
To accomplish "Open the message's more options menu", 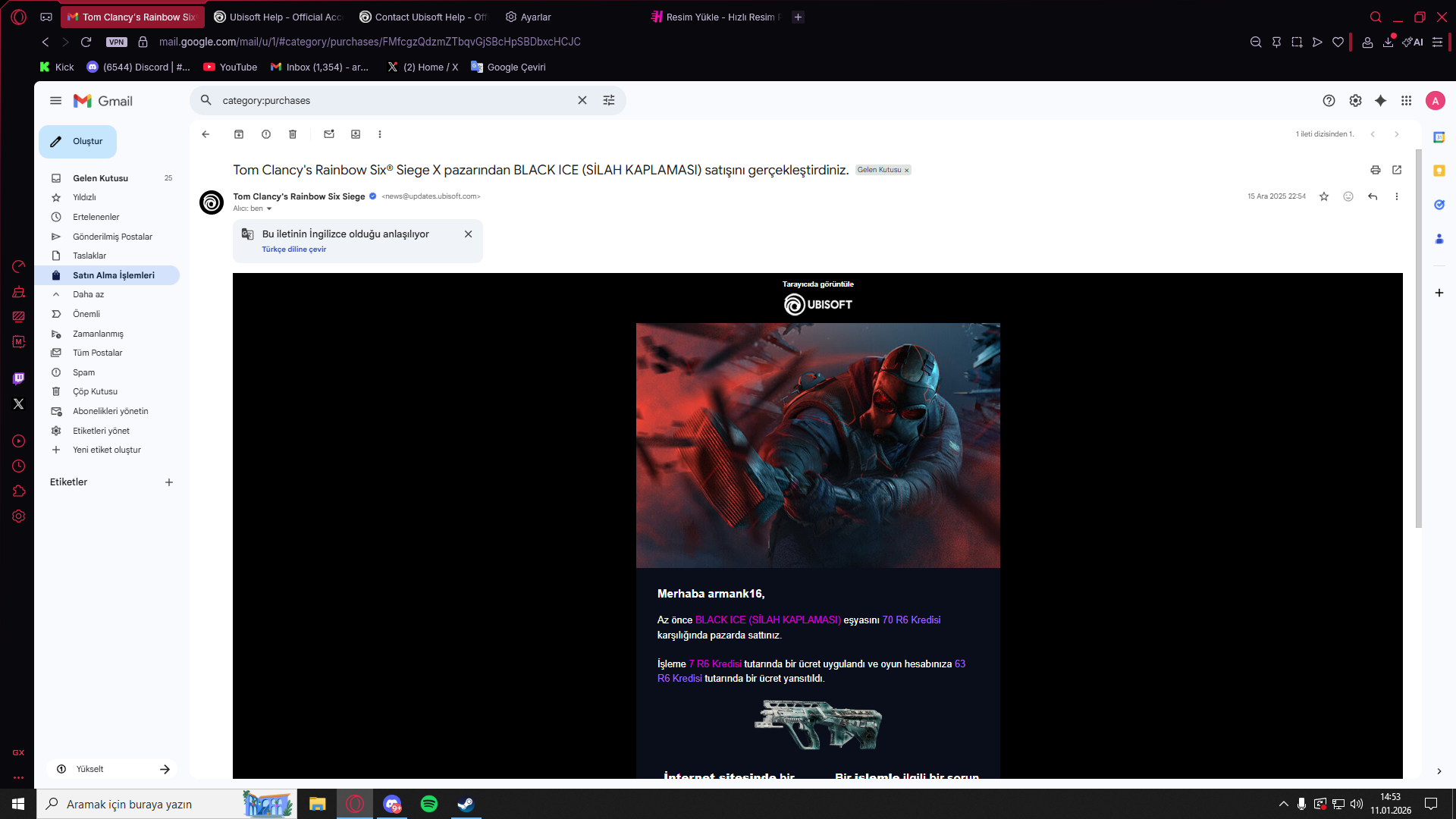I will (1397, 196).
